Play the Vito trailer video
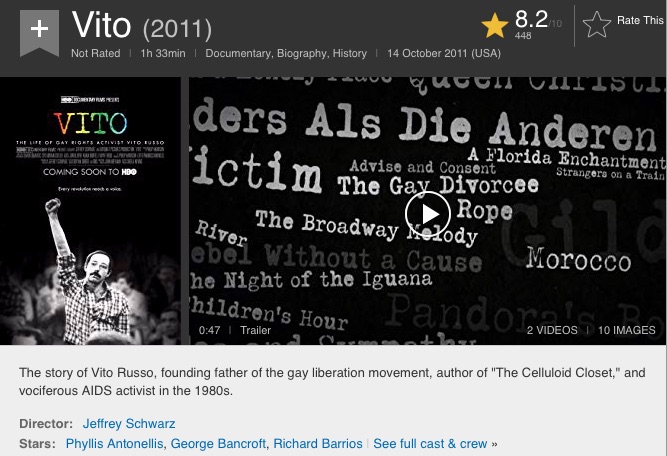The width and height of the screenshot is (667, 456). (427, 213)
